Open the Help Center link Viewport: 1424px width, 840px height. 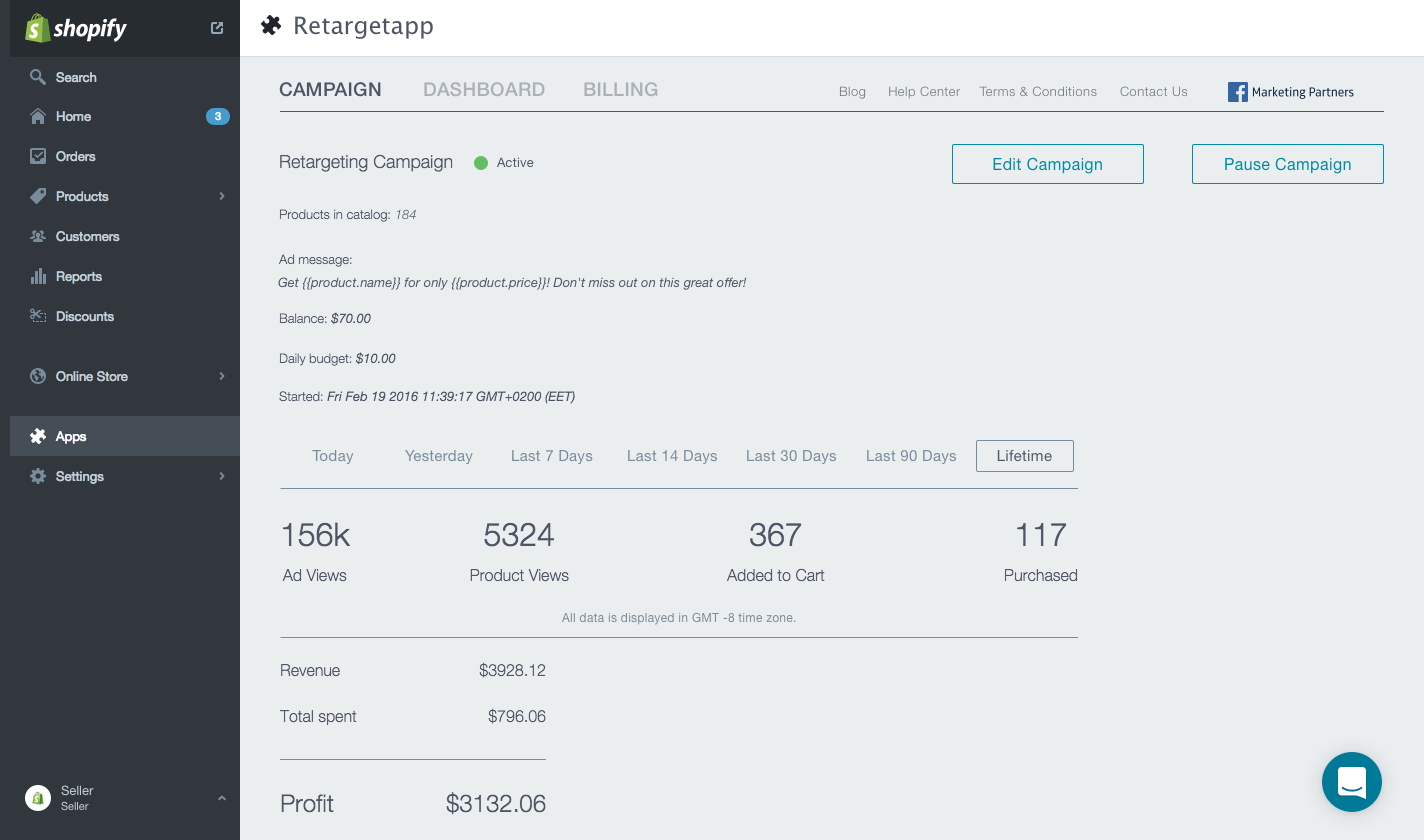[x=923, y=91]
